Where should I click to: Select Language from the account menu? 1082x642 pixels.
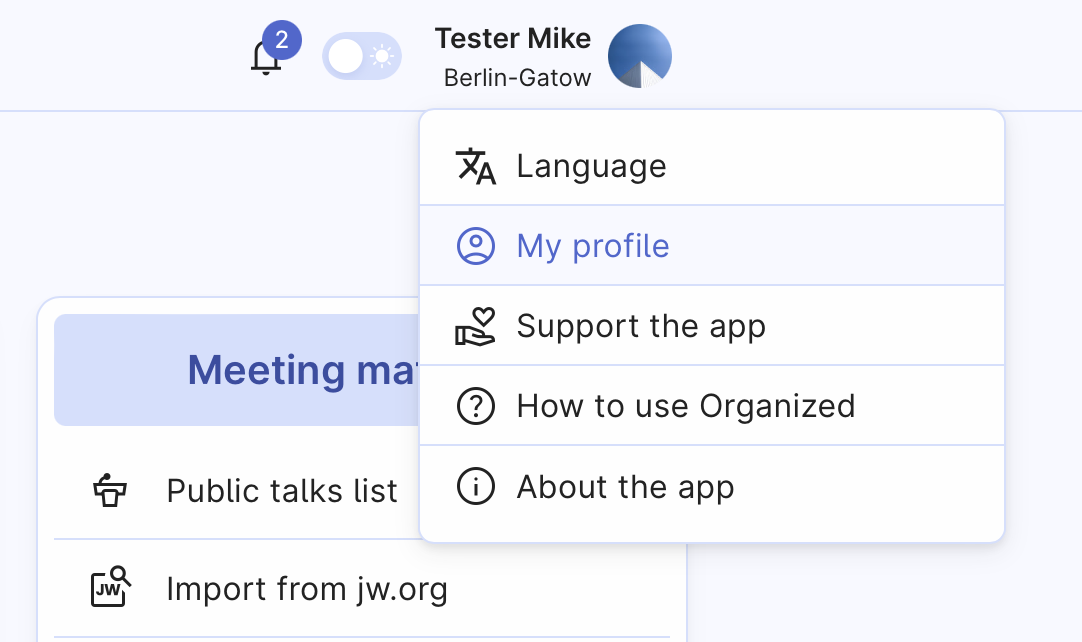[591, 166]
